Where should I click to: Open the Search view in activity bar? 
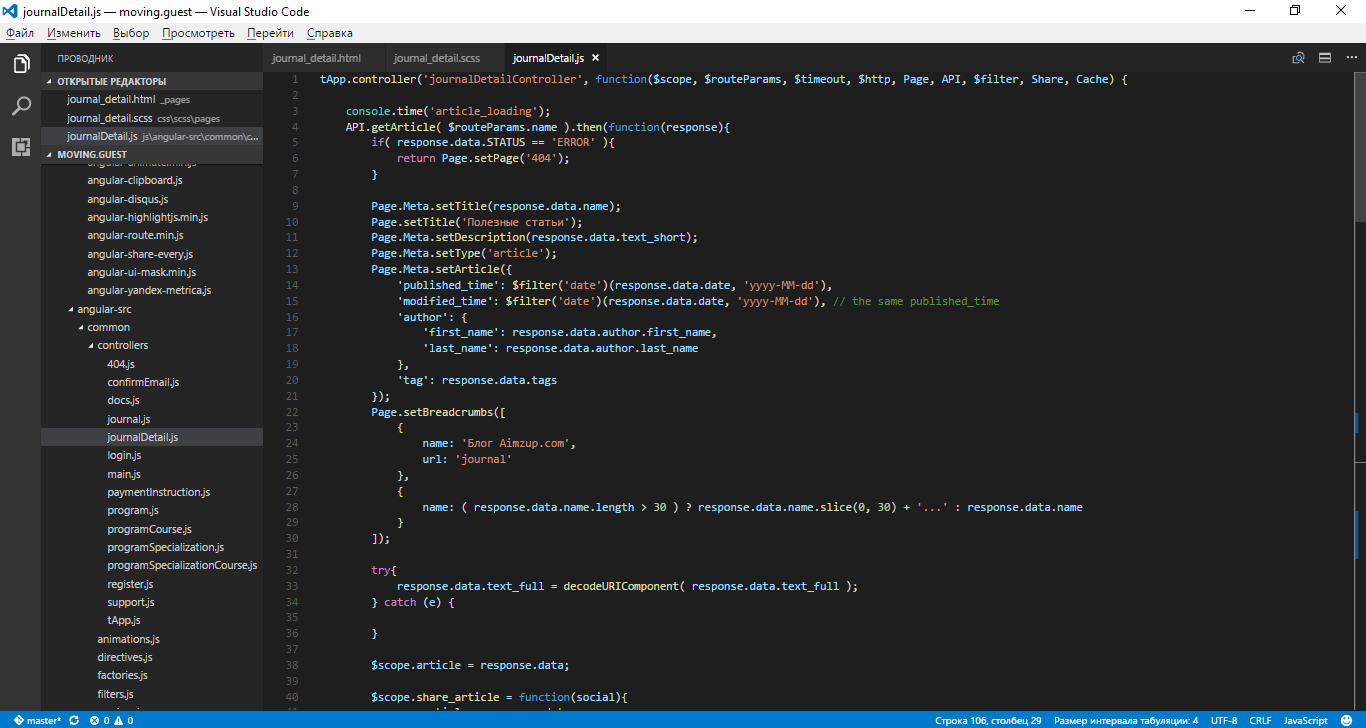coord(20,106)
